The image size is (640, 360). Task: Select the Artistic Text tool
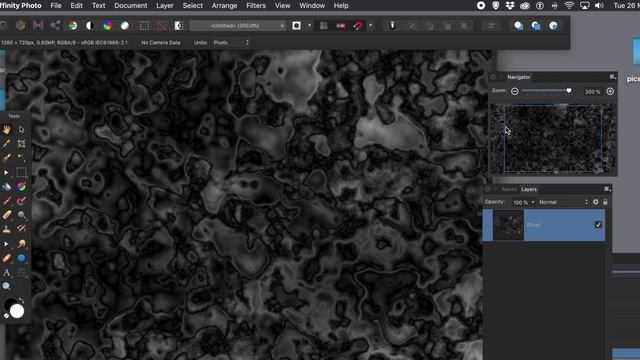pyautogui.click(x=7, y=272)
